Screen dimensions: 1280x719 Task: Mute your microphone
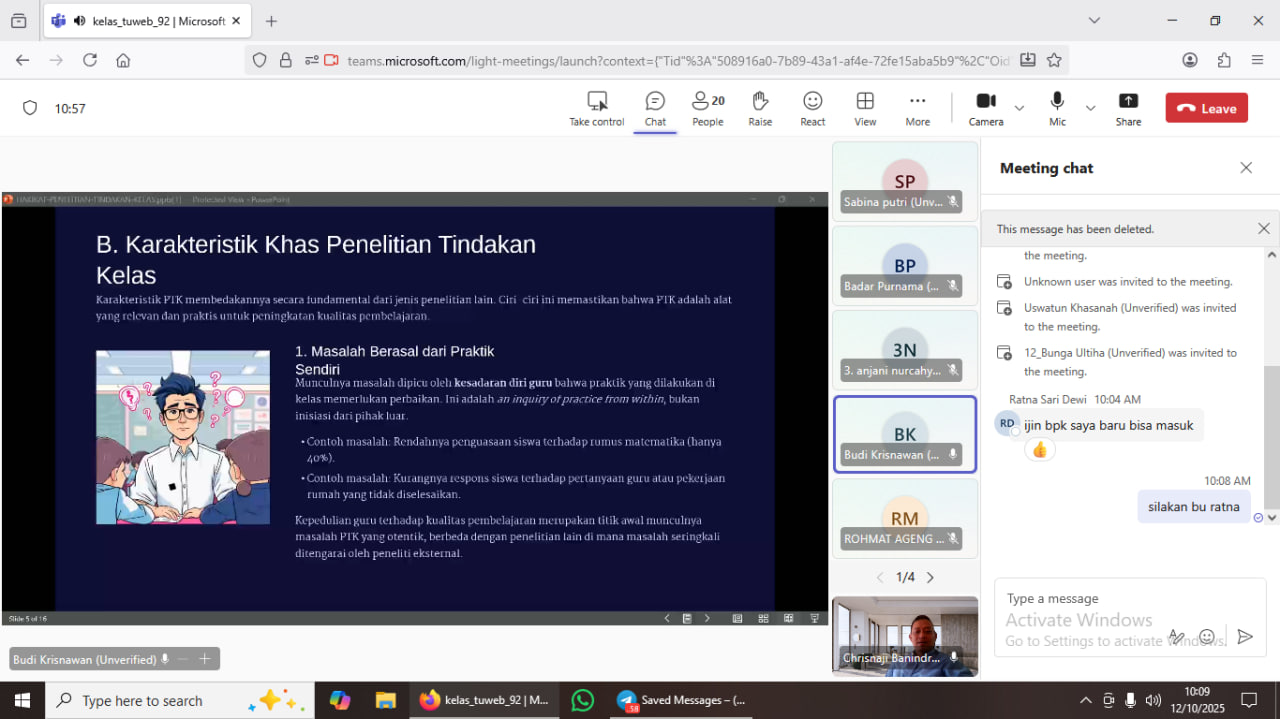pos(1056,107)
